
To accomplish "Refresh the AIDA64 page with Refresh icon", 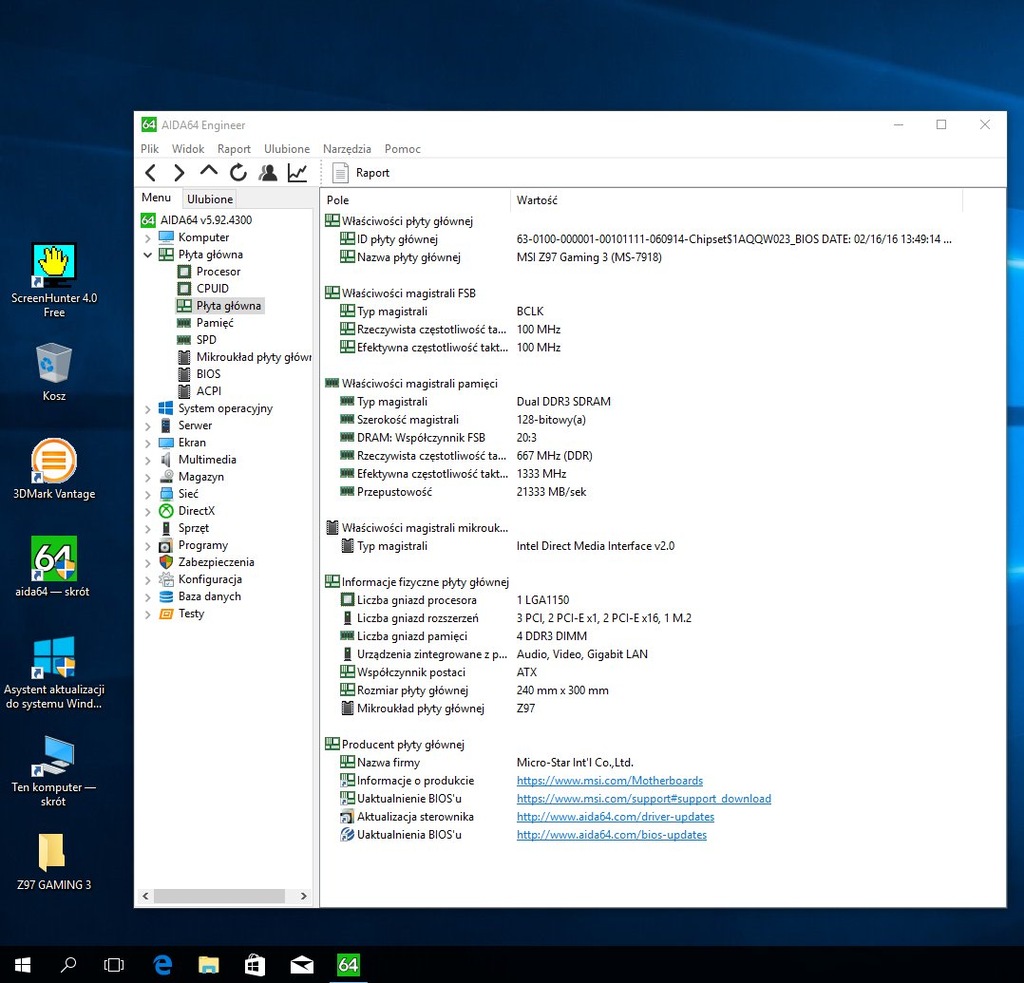I will pyautogui.click(x=238, y=173).
